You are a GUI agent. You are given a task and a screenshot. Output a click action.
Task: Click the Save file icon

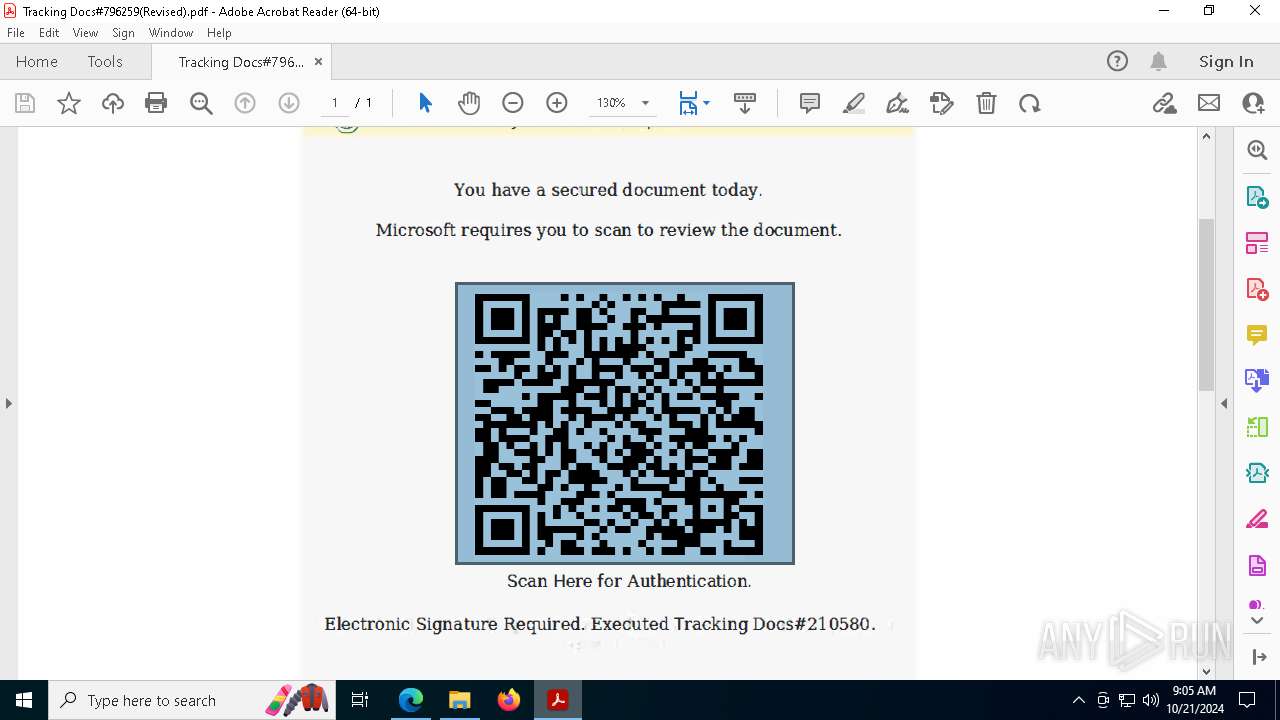coord(25,103)
